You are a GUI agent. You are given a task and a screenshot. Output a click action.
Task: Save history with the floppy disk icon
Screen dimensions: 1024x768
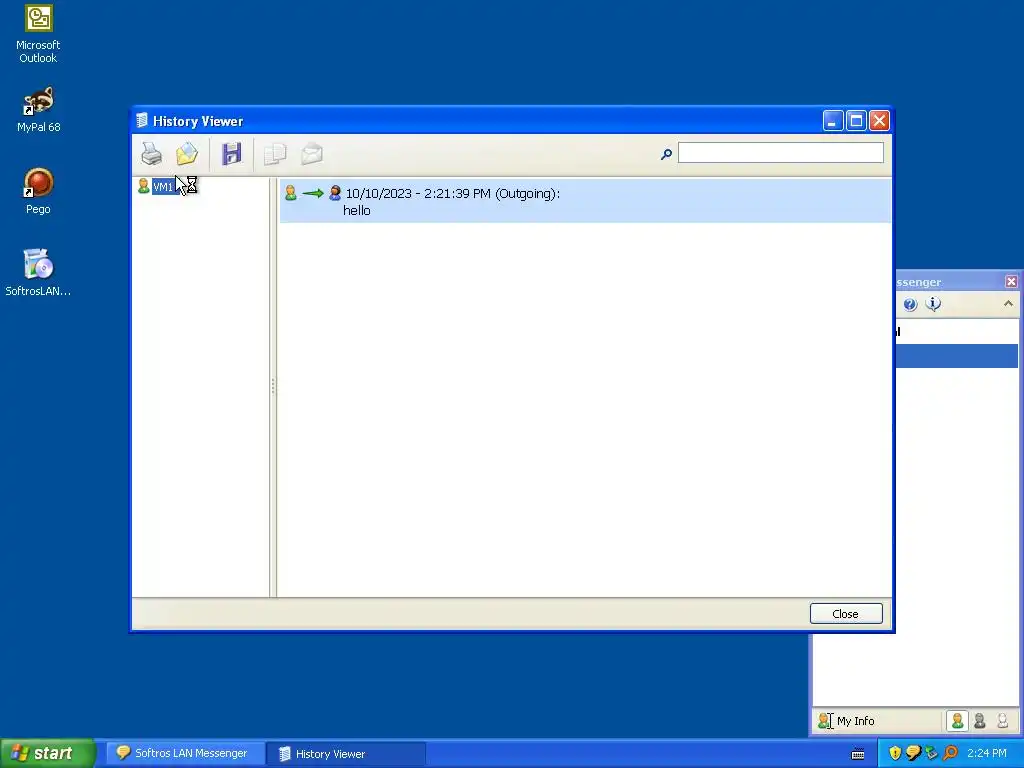pyautogui.click(x=231, y=154)
